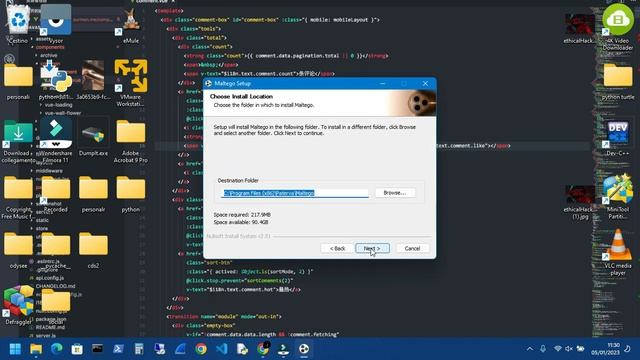Open PowerShell from the taskbar
Image resolution: width=640 pixels, height=360 pixels.
[x=118, y=349]
